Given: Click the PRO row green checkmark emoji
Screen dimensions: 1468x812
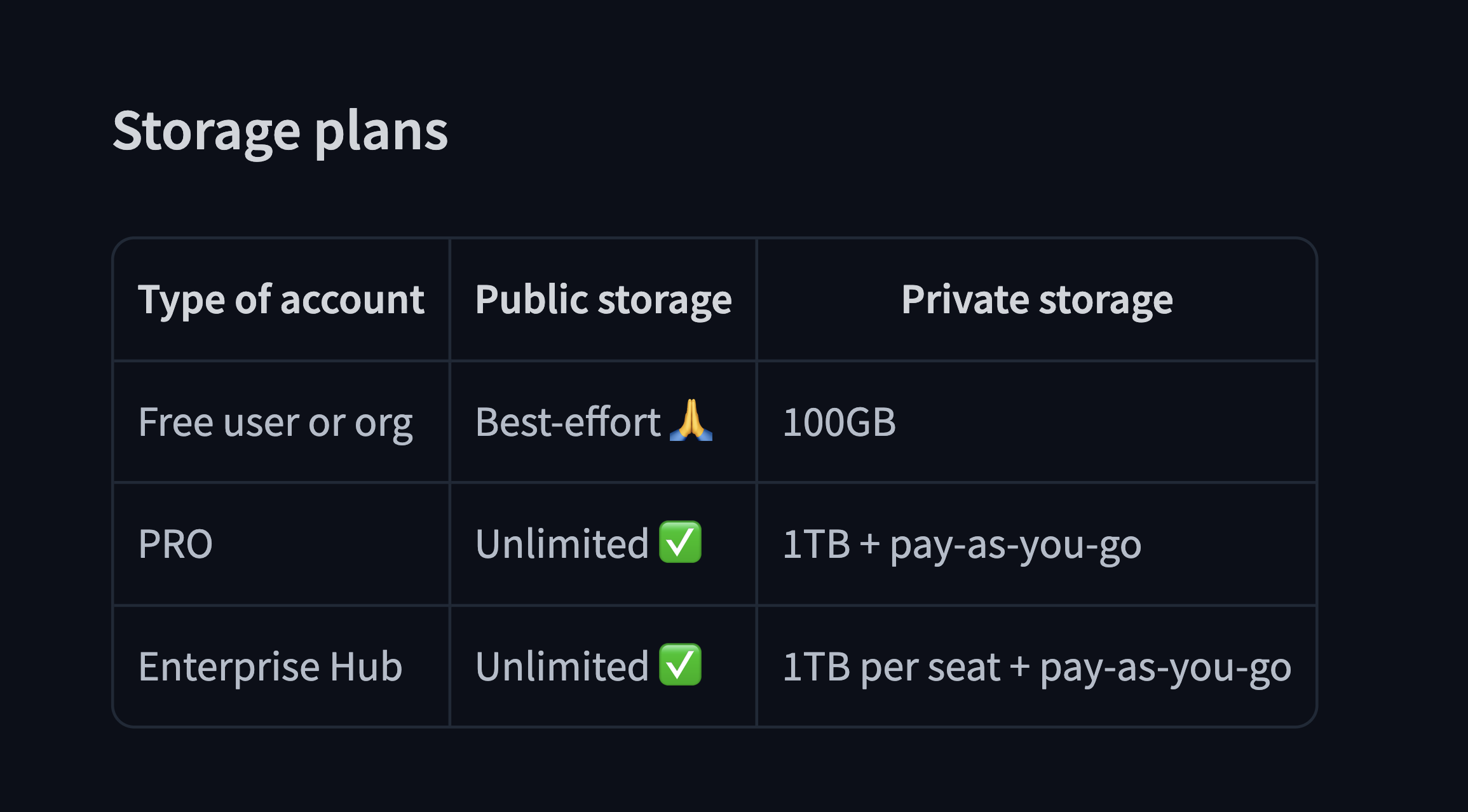Looking at the screenshot, I should (x=680, y=543).
